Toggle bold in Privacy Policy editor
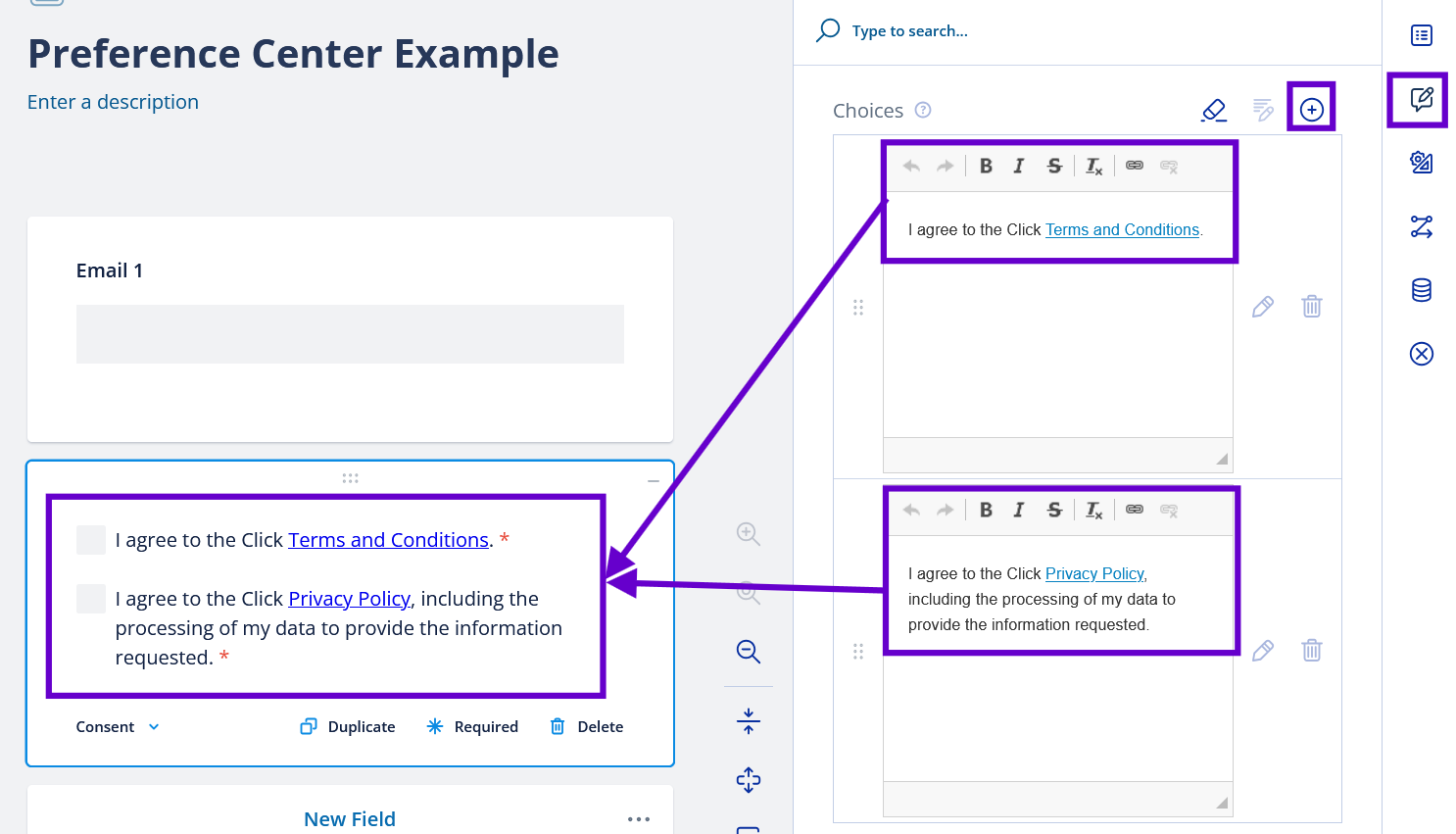Screen dimensions: 1456x834 click(986, 511)
